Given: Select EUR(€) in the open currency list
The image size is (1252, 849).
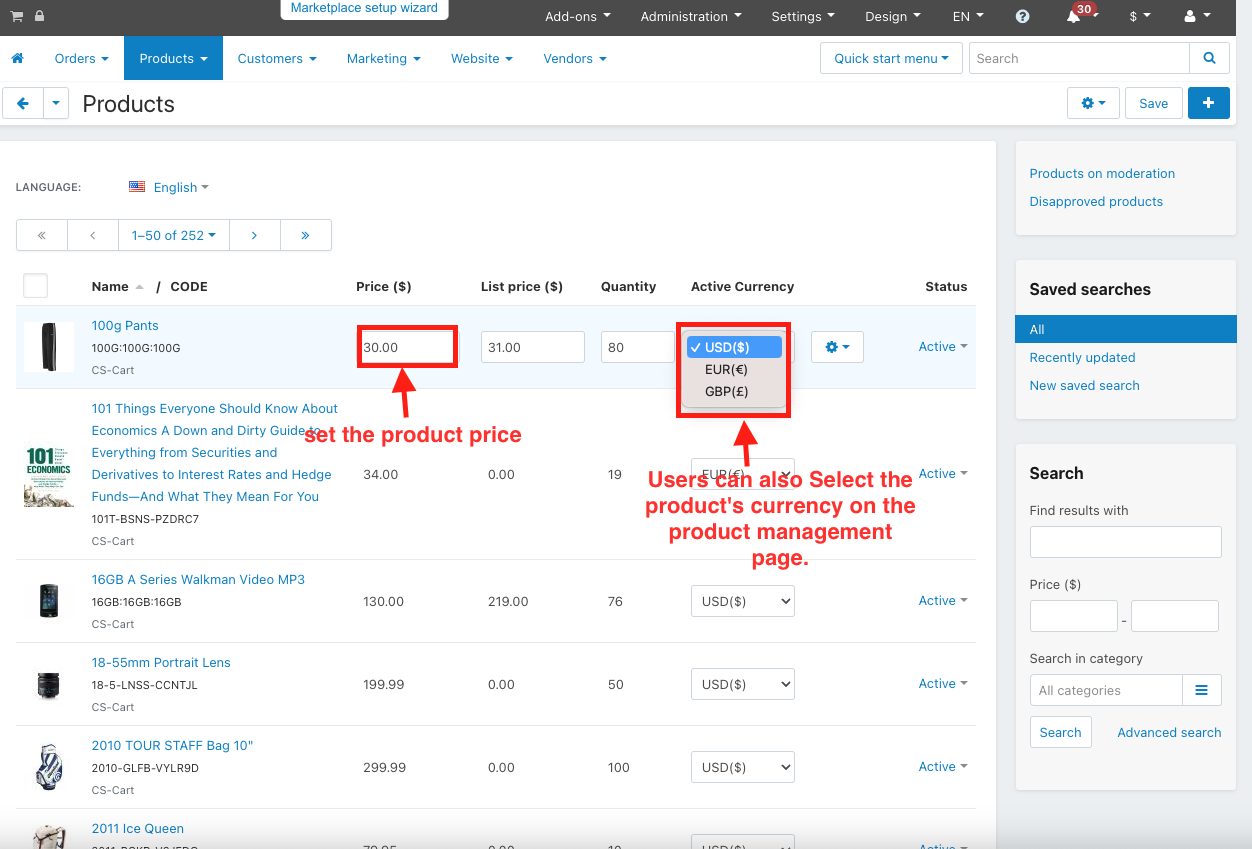Looking at the screenshot, I should click(732, 369).
